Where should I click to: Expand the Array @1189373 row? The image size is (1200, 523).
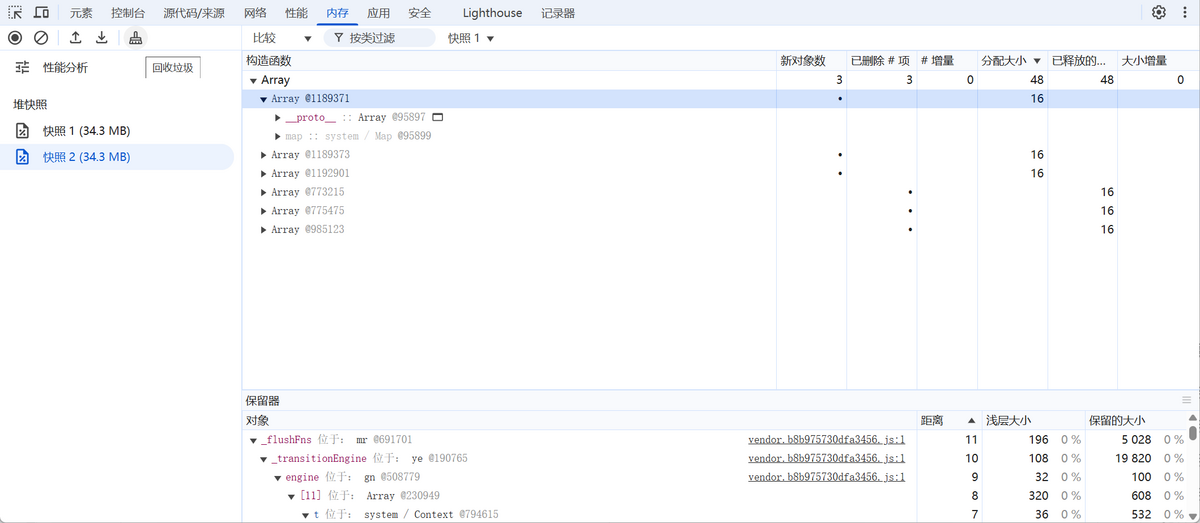[264, 155]
